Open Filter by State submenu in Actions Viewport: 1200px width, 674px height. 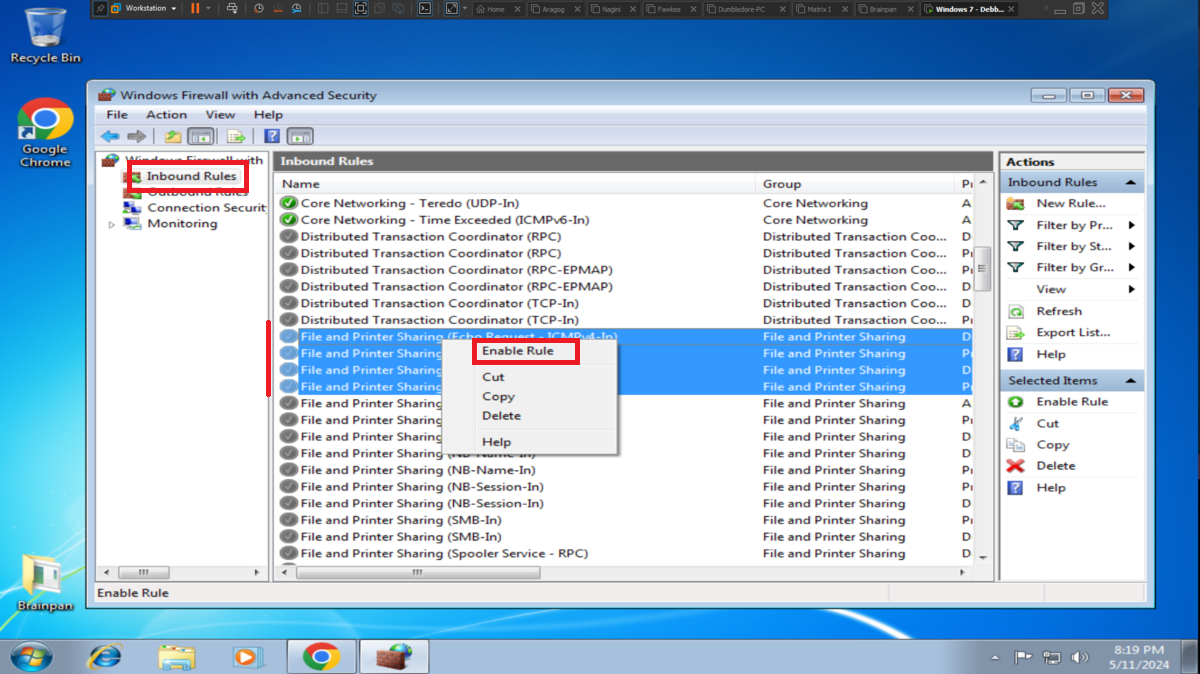click(1070, 246)
